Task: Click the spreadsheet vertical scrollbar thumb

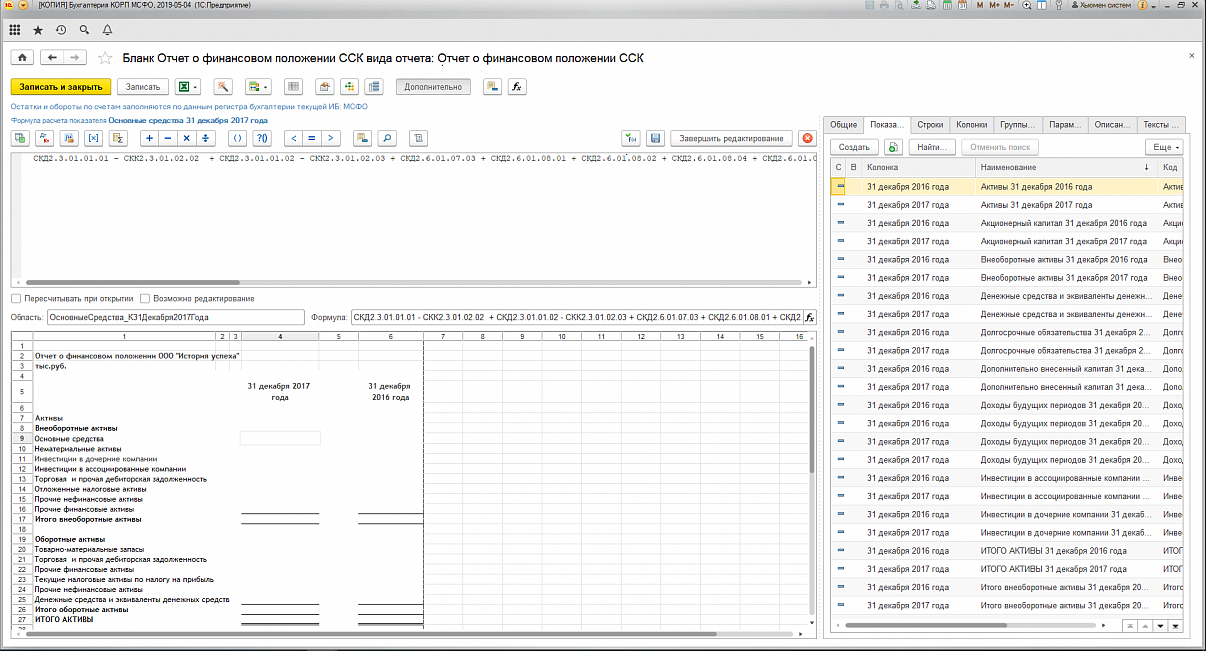Action: click(812, 410)
